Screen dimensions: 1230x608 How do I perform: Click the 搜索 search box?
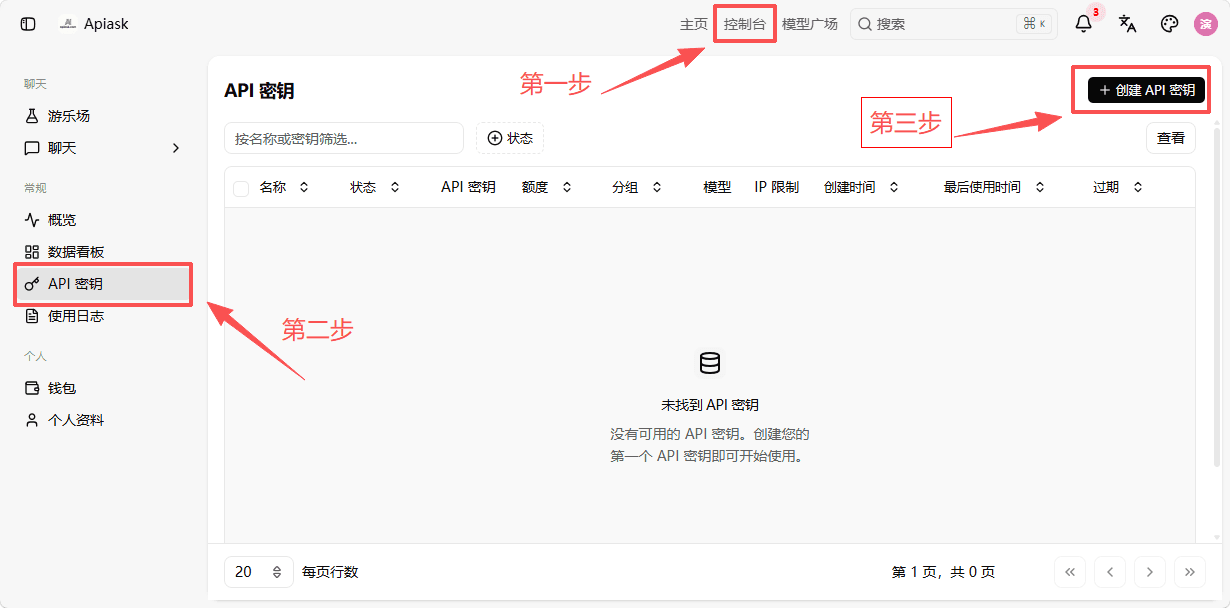954,24
